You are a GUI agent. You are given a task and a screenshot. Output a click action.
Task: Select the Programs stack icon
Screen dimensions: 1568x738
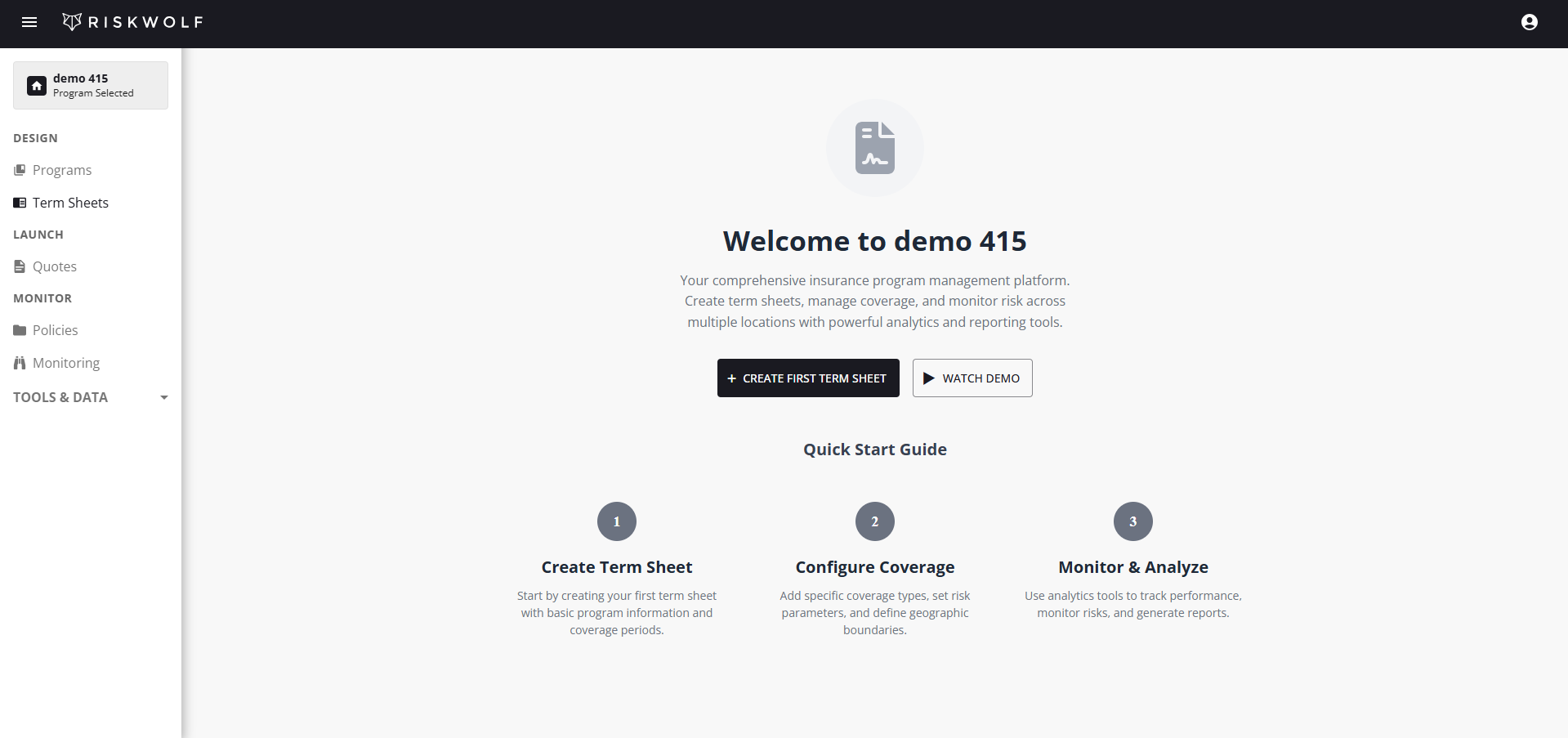pyautogui.click(x=19, y=169)
